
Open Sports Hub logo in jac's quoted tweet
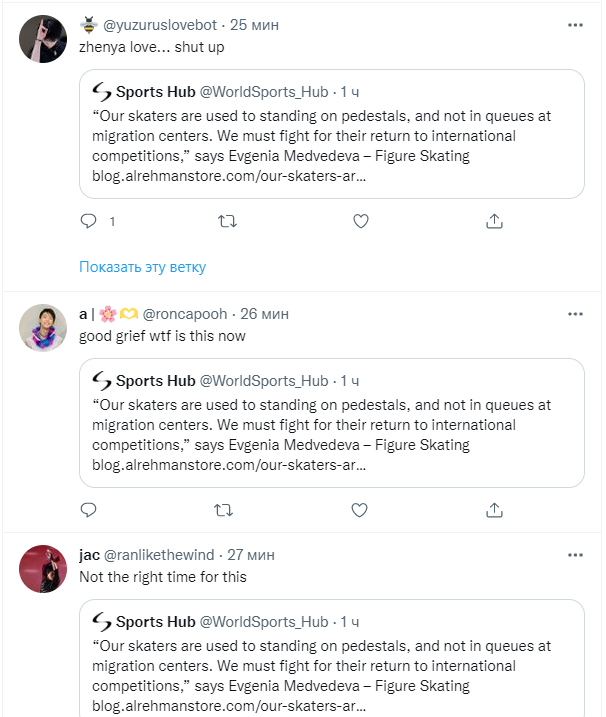pos(101,621)
